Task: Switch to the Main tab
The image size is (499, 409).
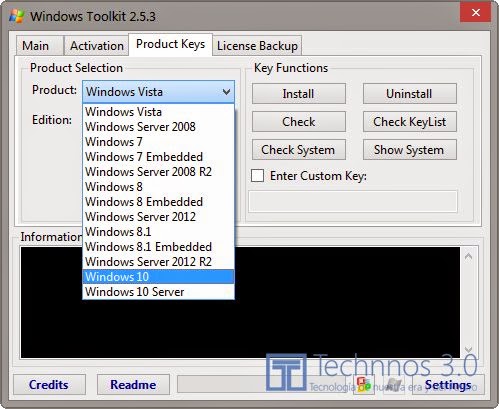Action: pos(39,46)
